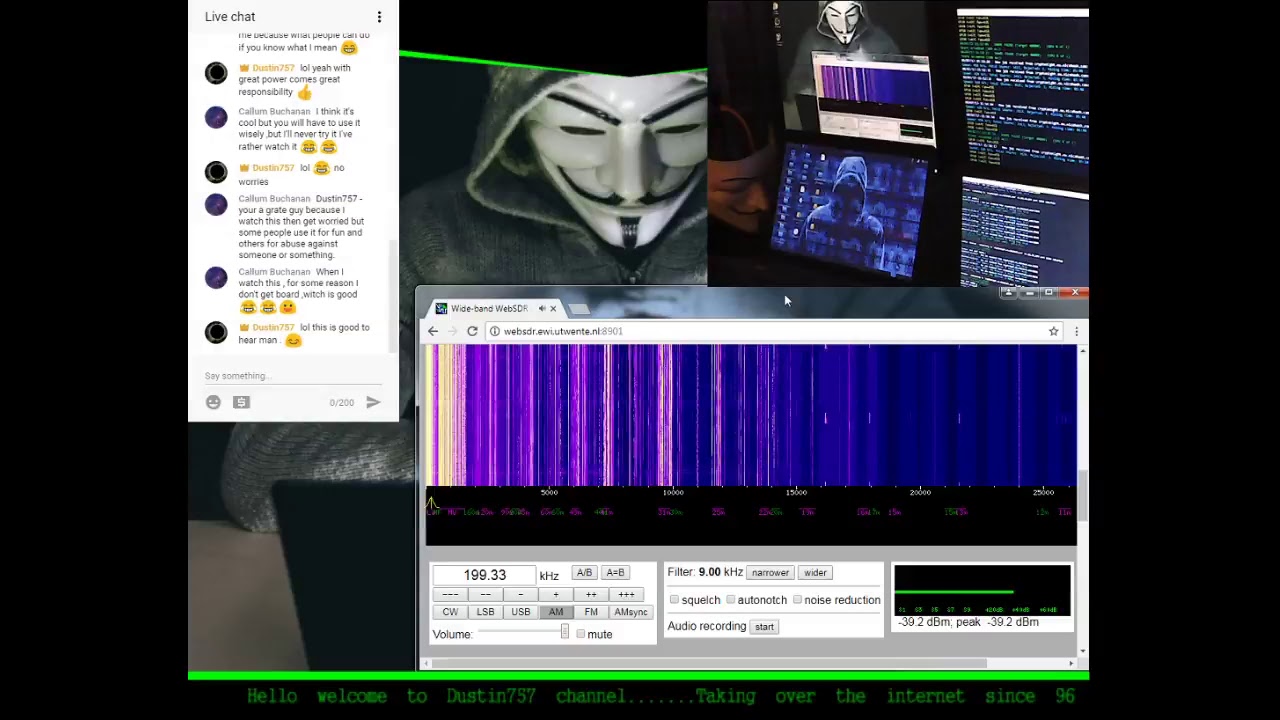Select USB modulation mode

(521, 612)
